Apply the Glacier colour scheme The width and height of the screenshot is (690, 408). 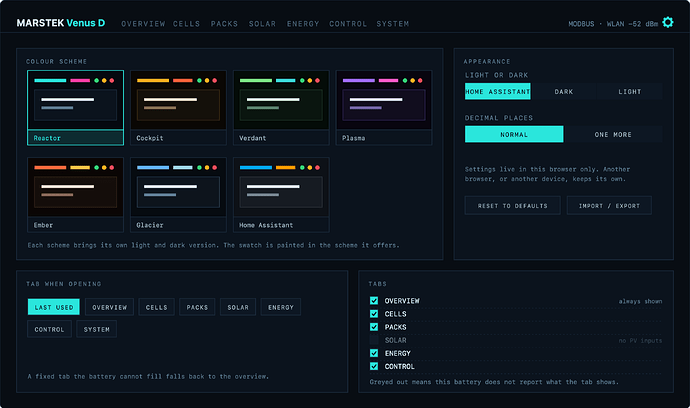(x=178, y=195)
